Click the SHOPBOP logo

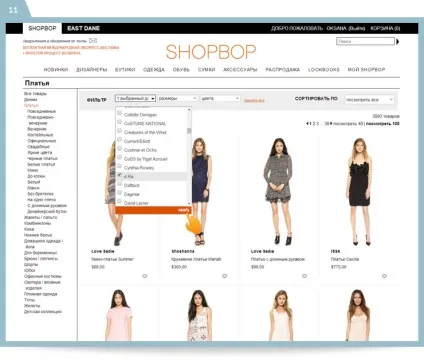[x=211, y=52]
